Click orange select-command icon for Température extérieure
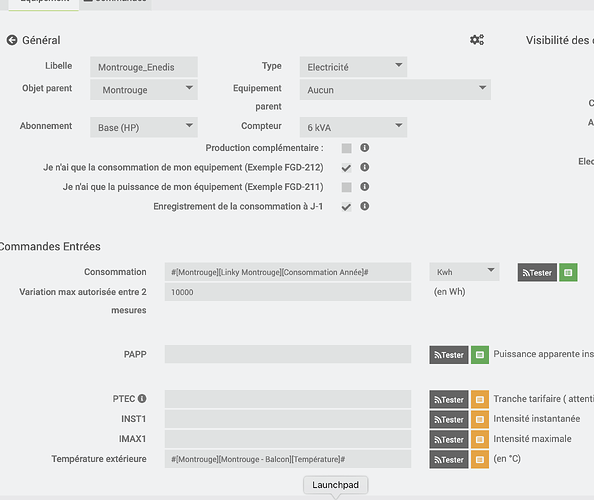 480,459
